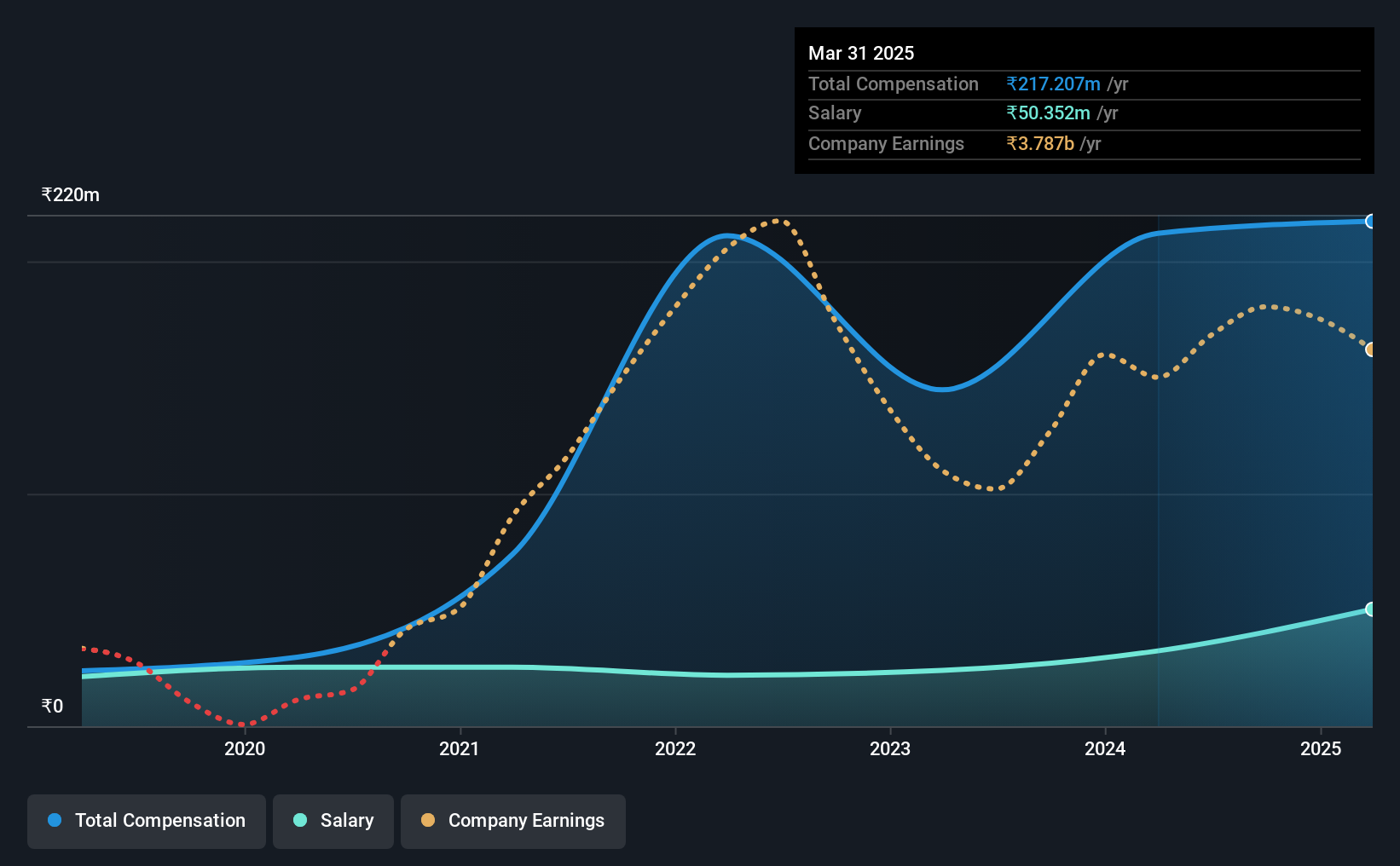Viewport: 1400px width, 866px height.
Task: Click the orange Company Earnings legend dot
Action: pyautogui.click(x=428, y=820)
